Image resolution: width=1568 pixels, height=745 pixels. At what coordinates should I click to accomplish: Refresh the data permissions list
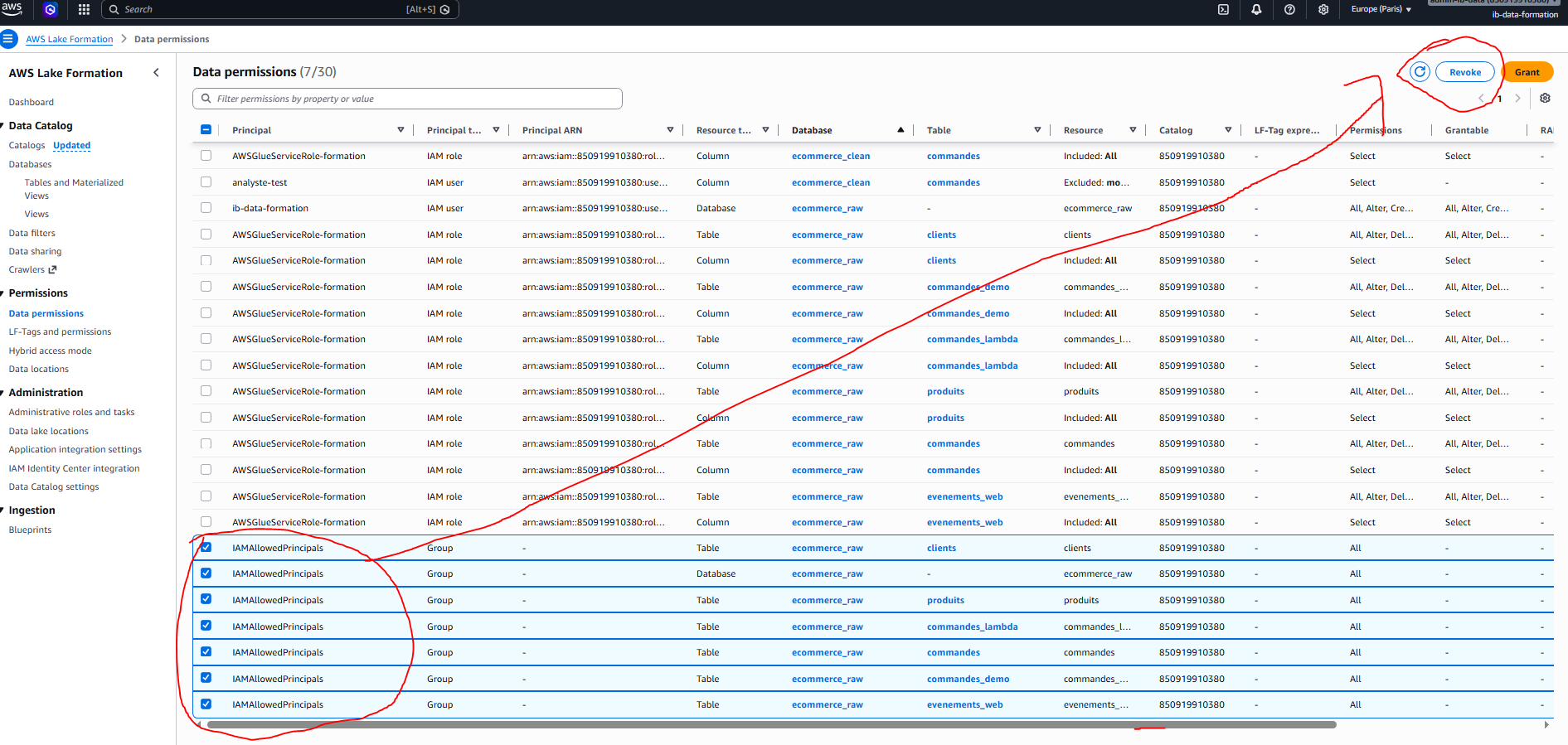click(x=1420, y=72)
